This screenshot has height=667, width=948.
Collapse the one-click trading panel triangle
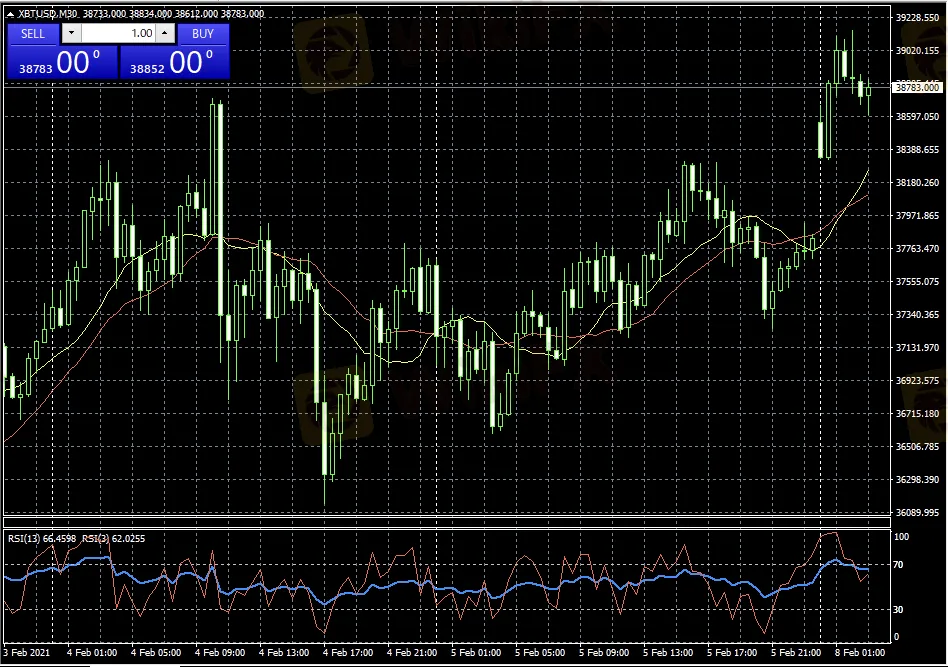10,13
